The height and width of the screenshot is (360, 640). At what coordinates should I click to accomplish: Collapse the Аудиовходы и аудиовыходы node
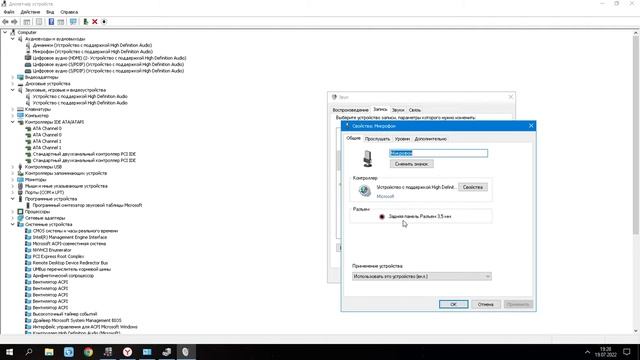tap(13, 39)
